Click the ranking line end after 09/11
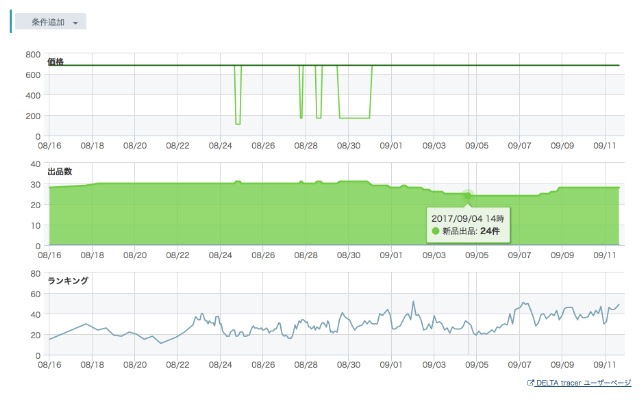 [x=619, y=305]
